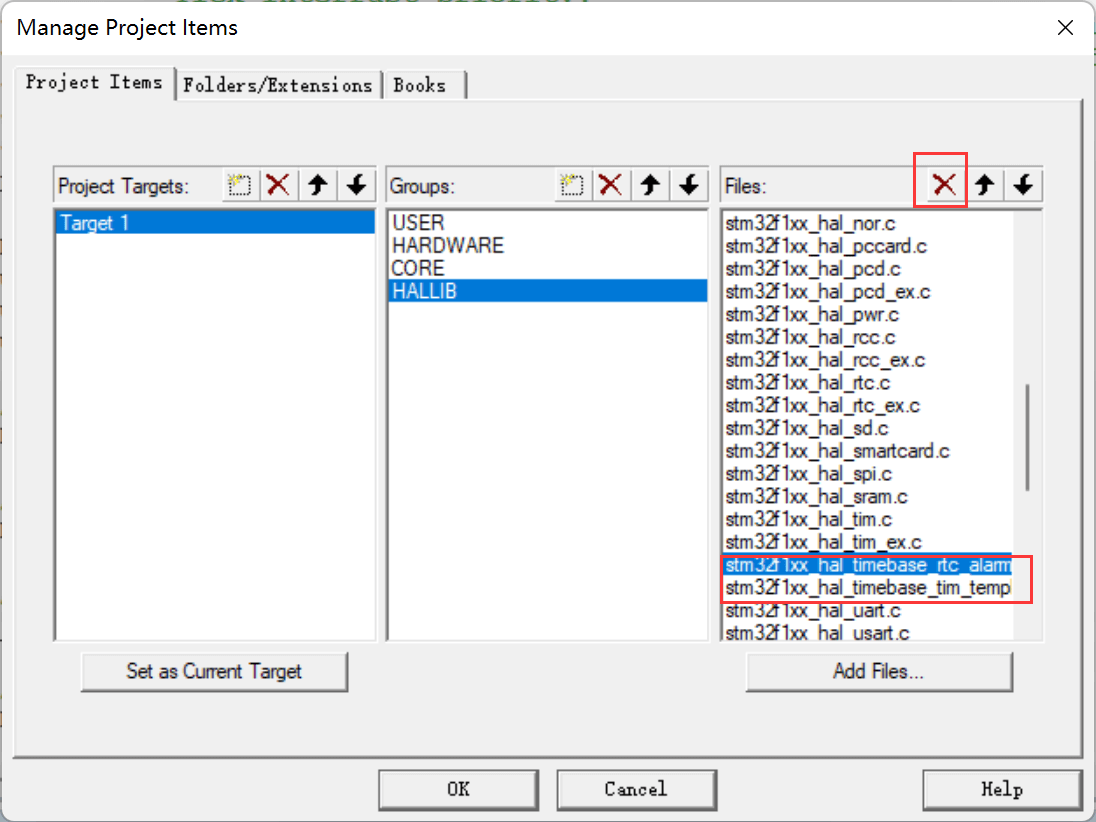Open the Books tab
Screen dimensions: 1096x822
click(x=420, y=85)
